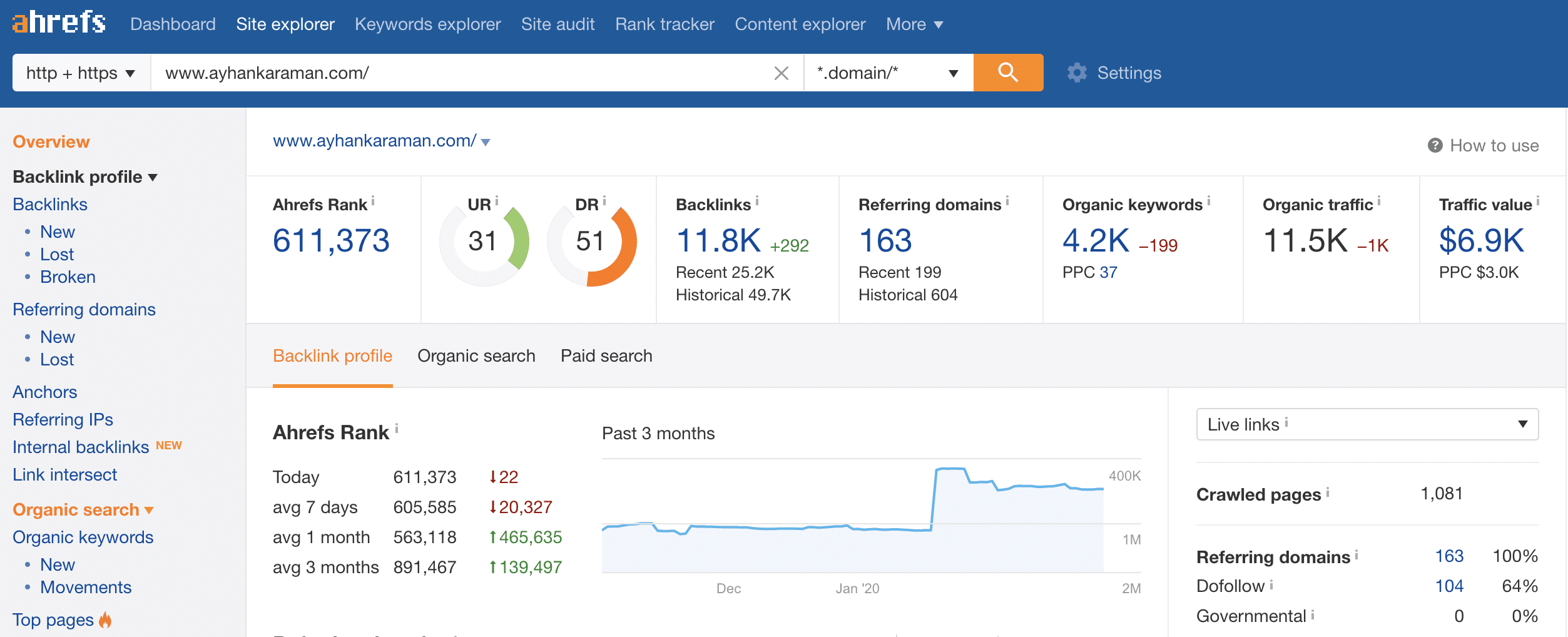The width and height of the screenshot is (1568, 637).
Task: Click the 104 Dofollow domains count
Action: [1449, 586]
